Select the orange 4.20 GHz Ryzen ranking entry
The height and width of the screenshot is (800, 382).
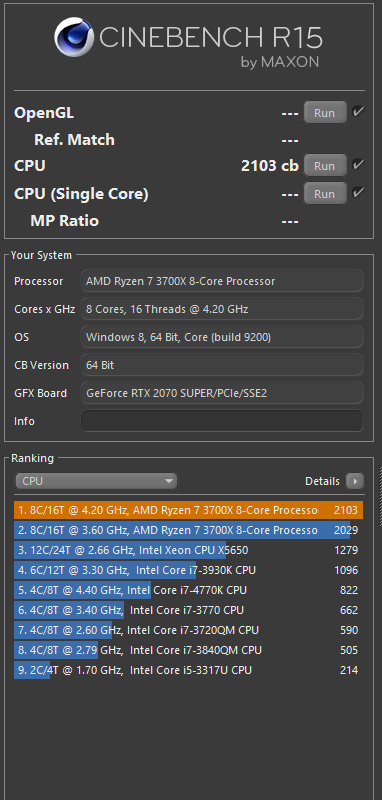click(188, 510)
